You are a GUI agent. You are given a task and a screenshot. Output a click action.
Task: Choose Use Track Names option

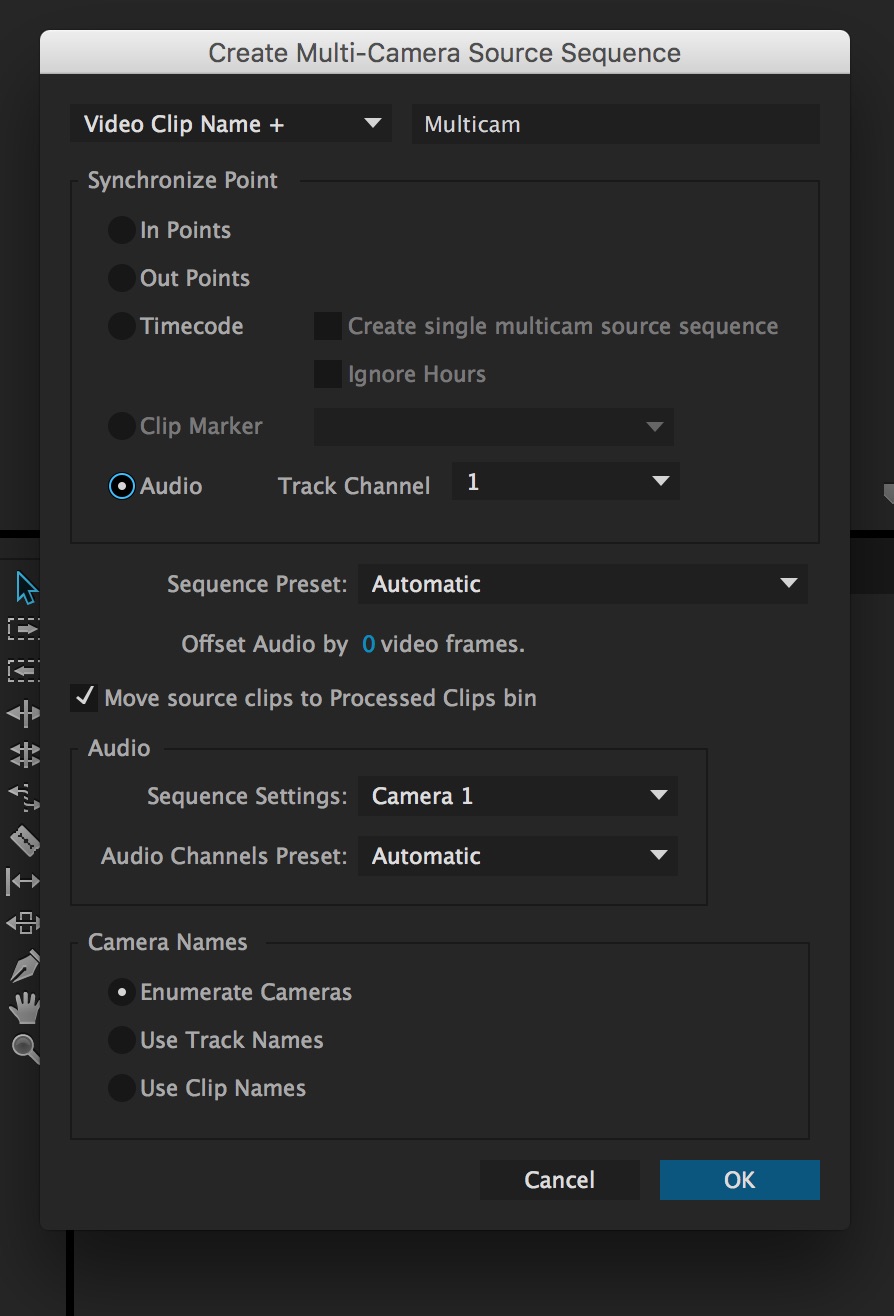(121, 1040)
